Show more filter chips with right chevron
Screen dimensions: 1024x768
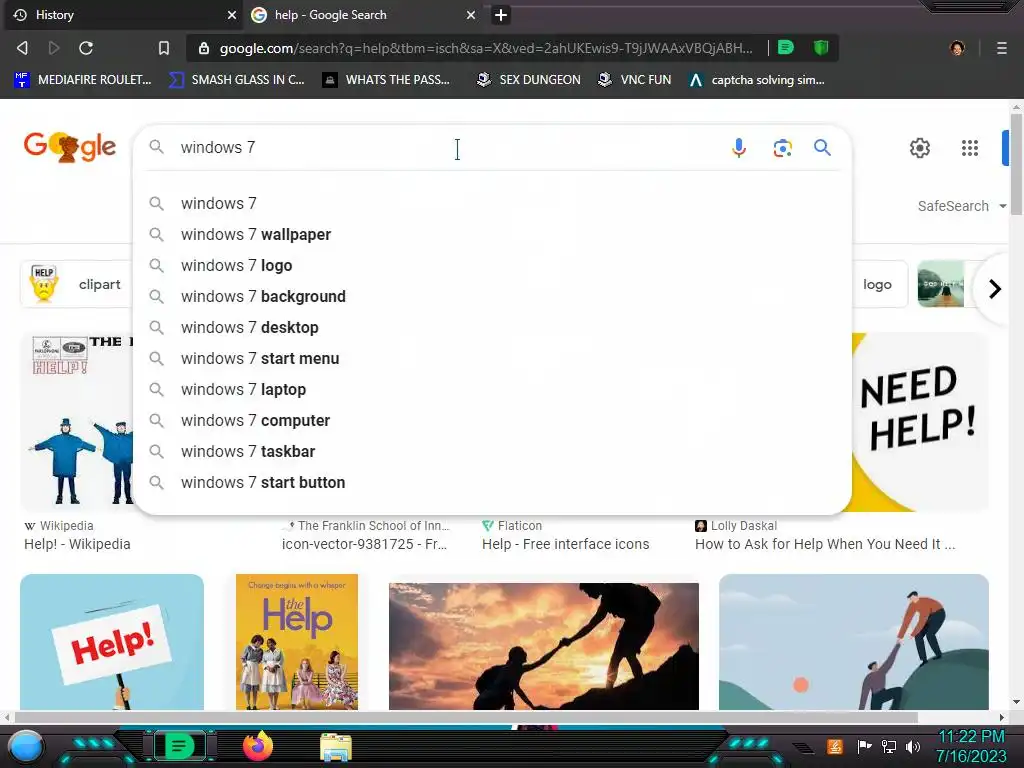995,289
